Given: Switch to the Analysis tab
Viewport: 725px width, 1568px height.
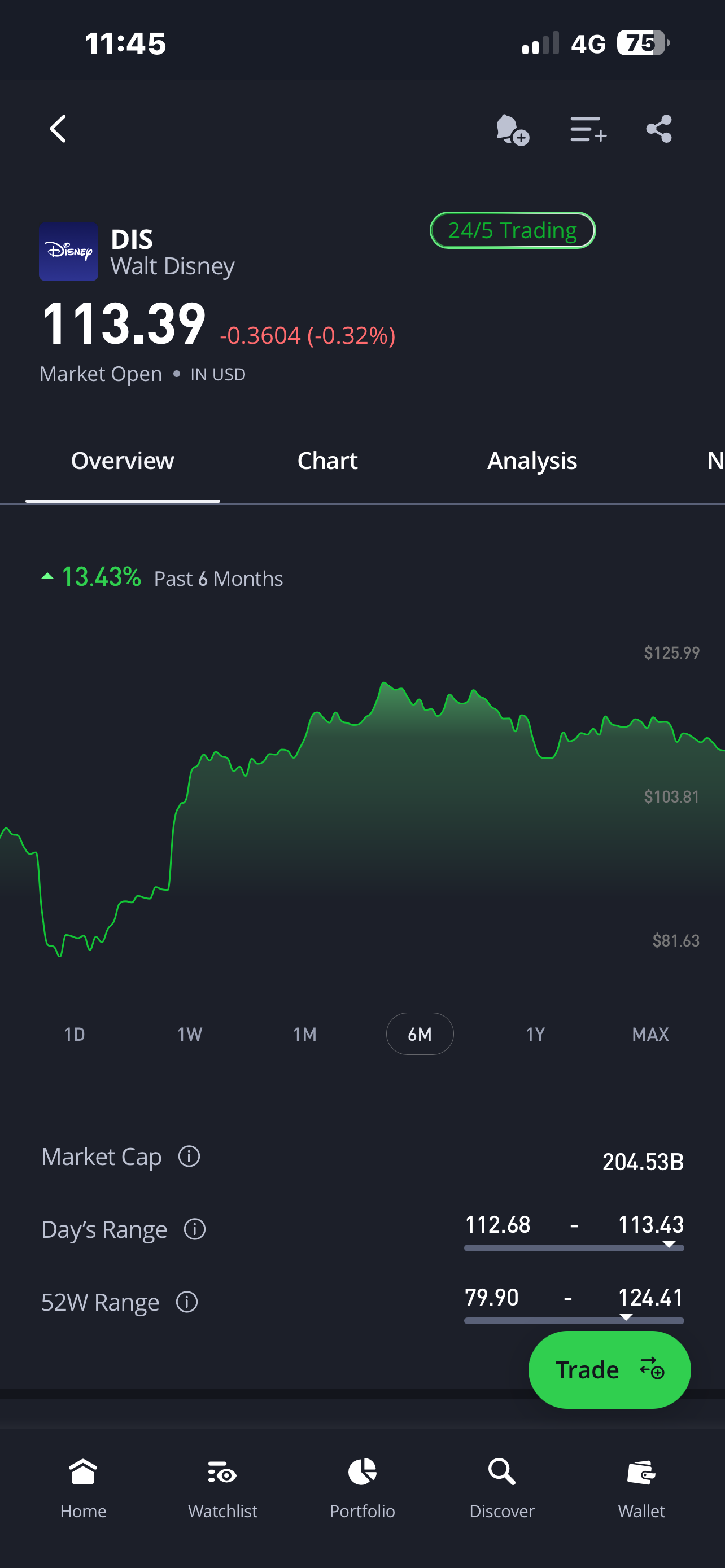Looking at the screenshot, I should pyautogui.click(x=532, y=461).
